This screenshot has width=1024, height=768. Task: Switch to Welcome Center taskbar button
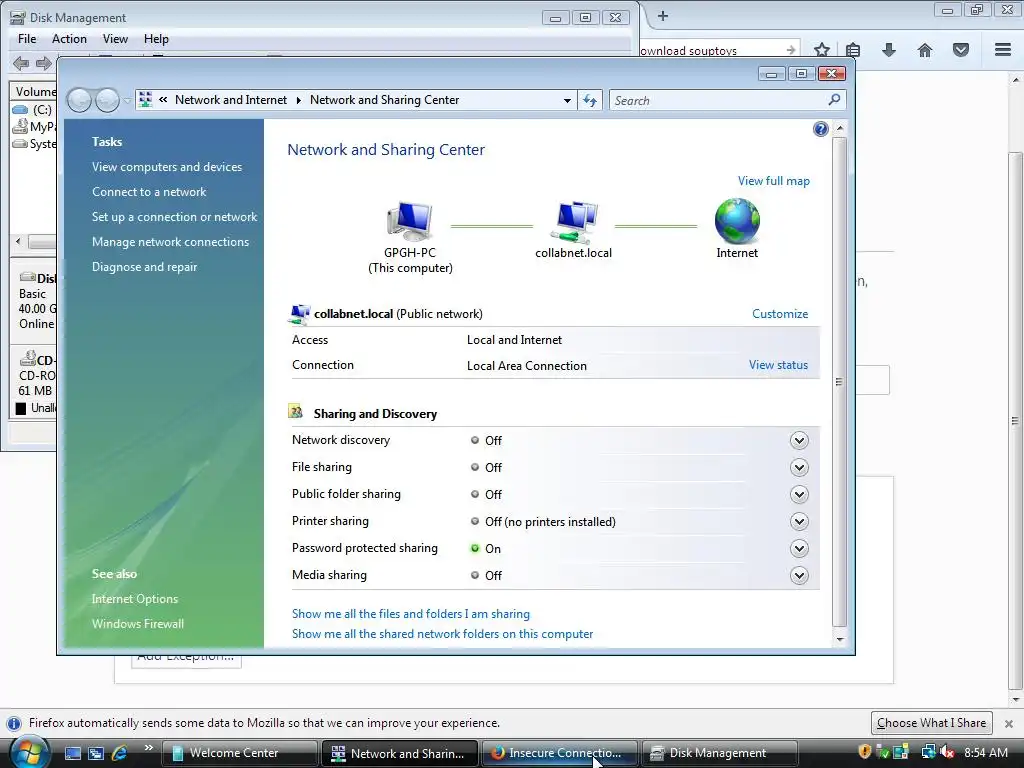pos(239,753)
